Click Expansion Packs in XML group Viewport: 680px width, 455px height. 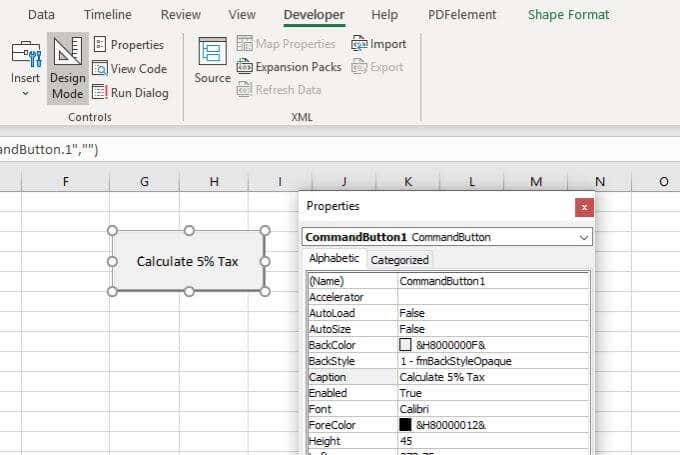289,67
